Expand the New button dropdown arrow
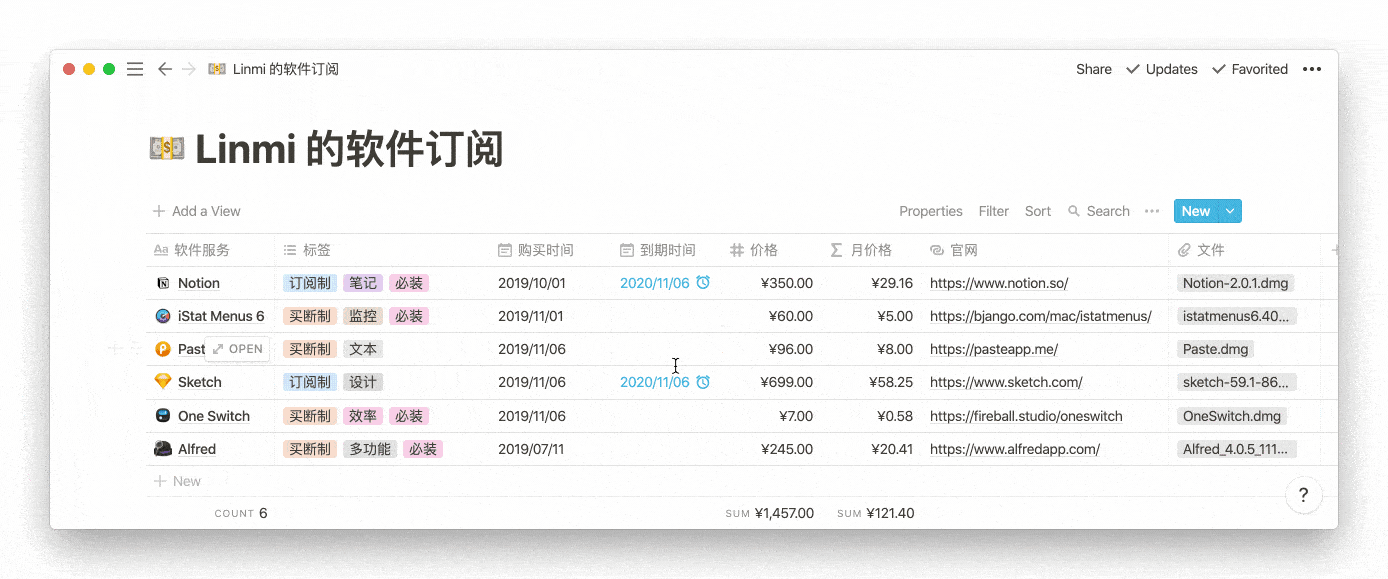Viewport: 1388px width, 579px height. (x=1231, y=211)
